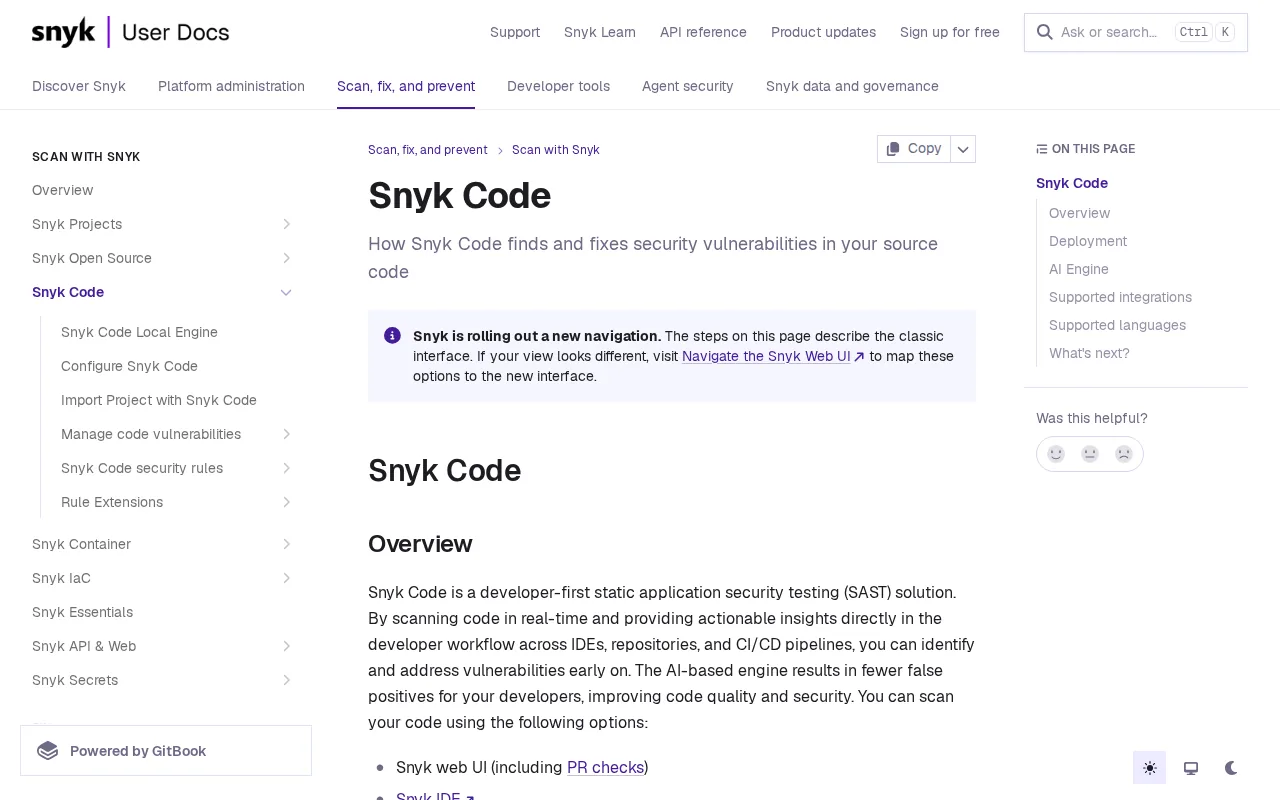Viewport: 1280px width, 800px height.
Task: Click Sign up for free
Action: coord(950,32)
